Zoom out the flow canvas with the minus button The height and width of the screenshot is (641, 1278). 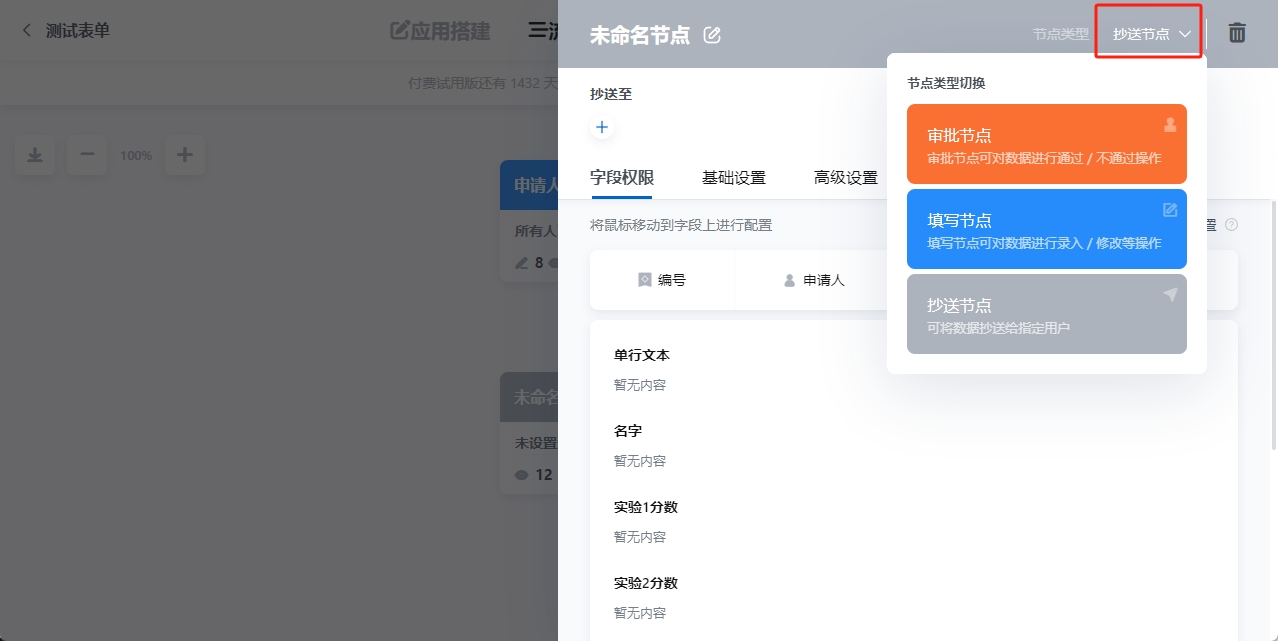(87, 155)
